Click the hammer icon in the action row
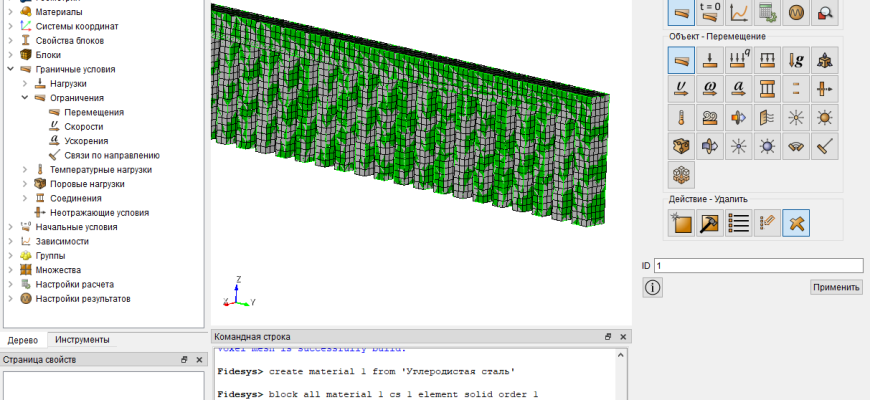870x400 pixels. 711,224
